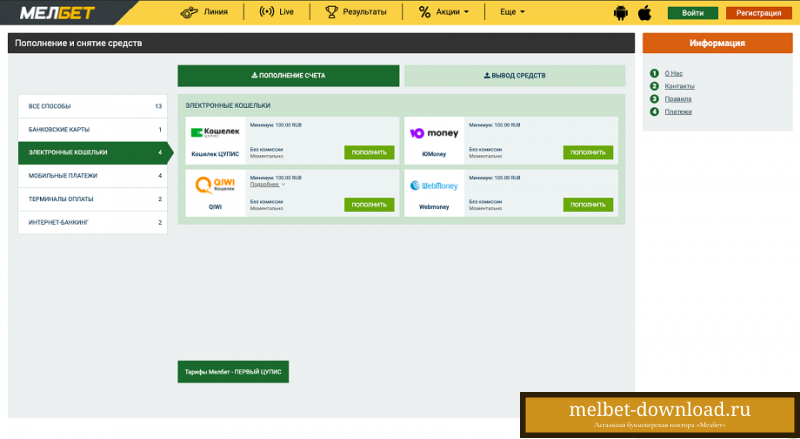The height and width of the screenshot is (439, 800).
Task: Open the Платежи link
Action: point(678,112)
